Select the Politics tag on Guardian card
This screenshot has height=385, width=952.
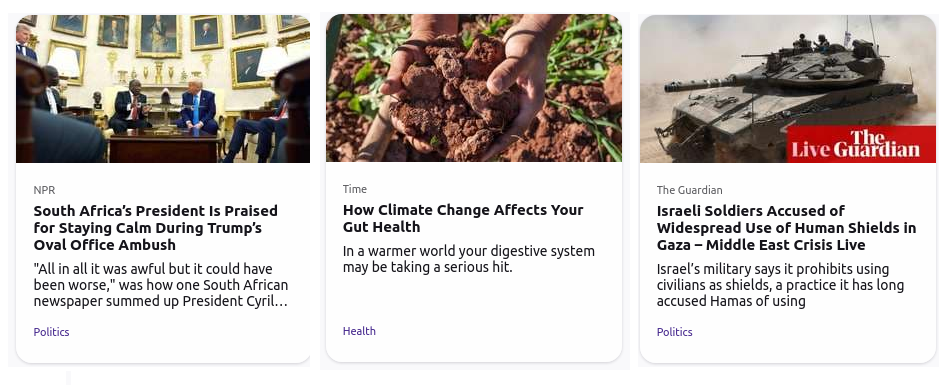point(674,332)
